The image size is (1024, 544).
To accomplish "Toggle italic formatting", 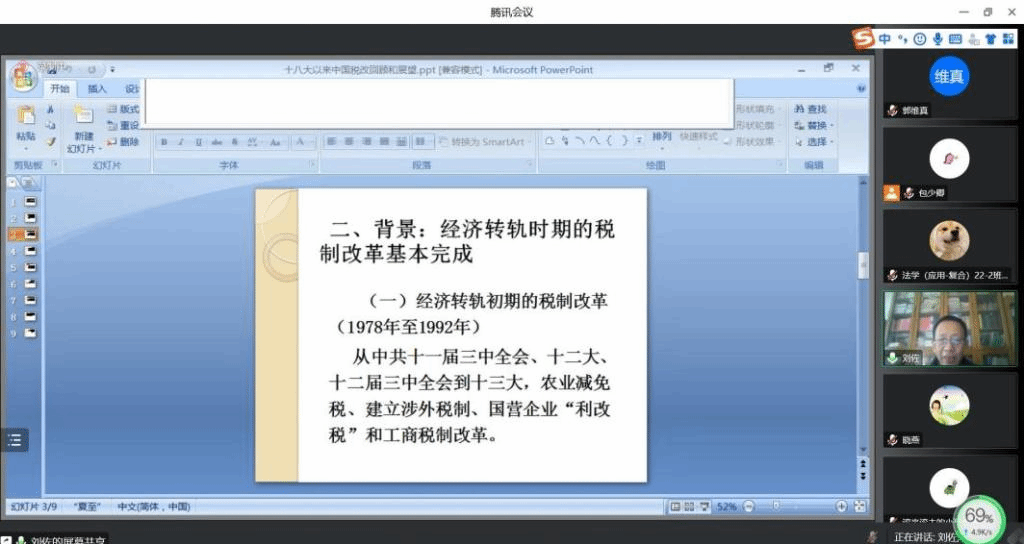I will click(x=181, y=142).
